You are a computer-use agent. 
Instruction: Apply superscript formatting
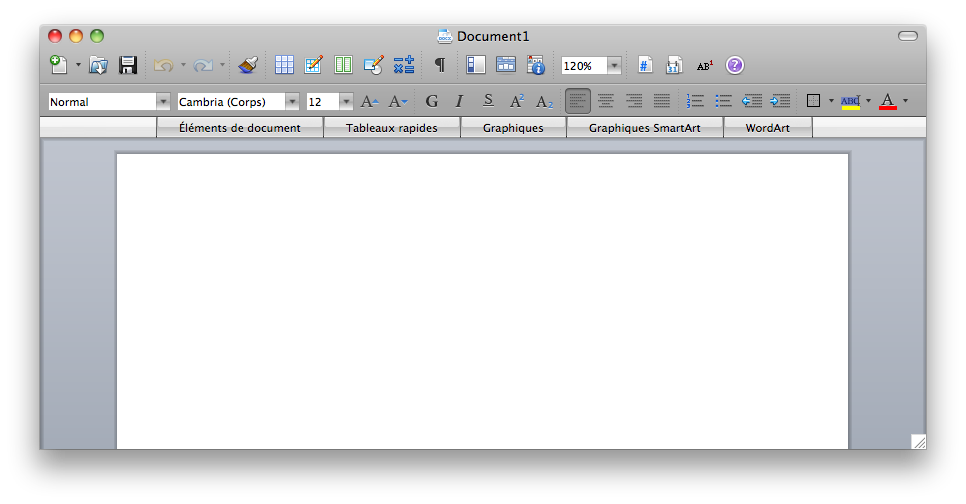(x=516, y=101)
